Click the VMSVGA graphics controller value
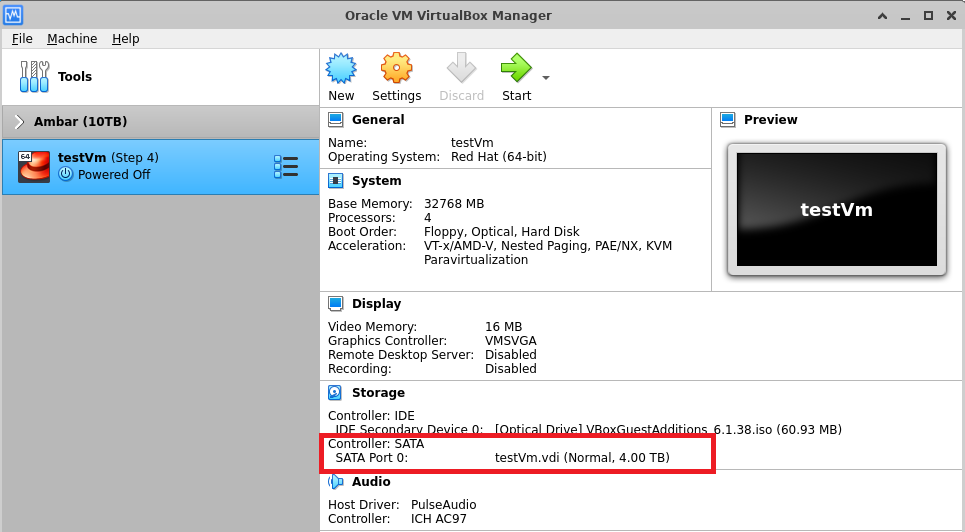This screenshot has height=532, width=965. (511, 341)
